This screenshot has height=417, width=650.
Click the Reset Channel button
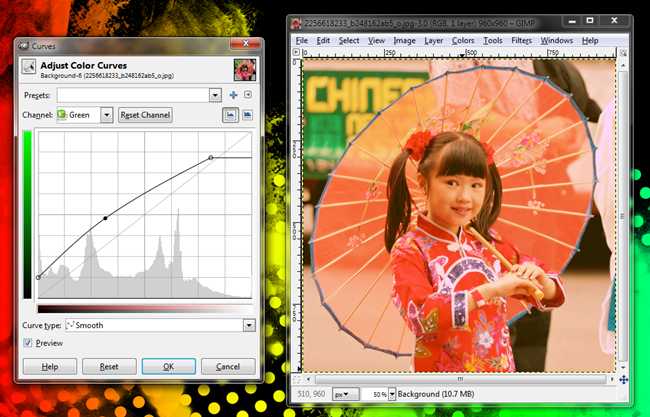145,115
